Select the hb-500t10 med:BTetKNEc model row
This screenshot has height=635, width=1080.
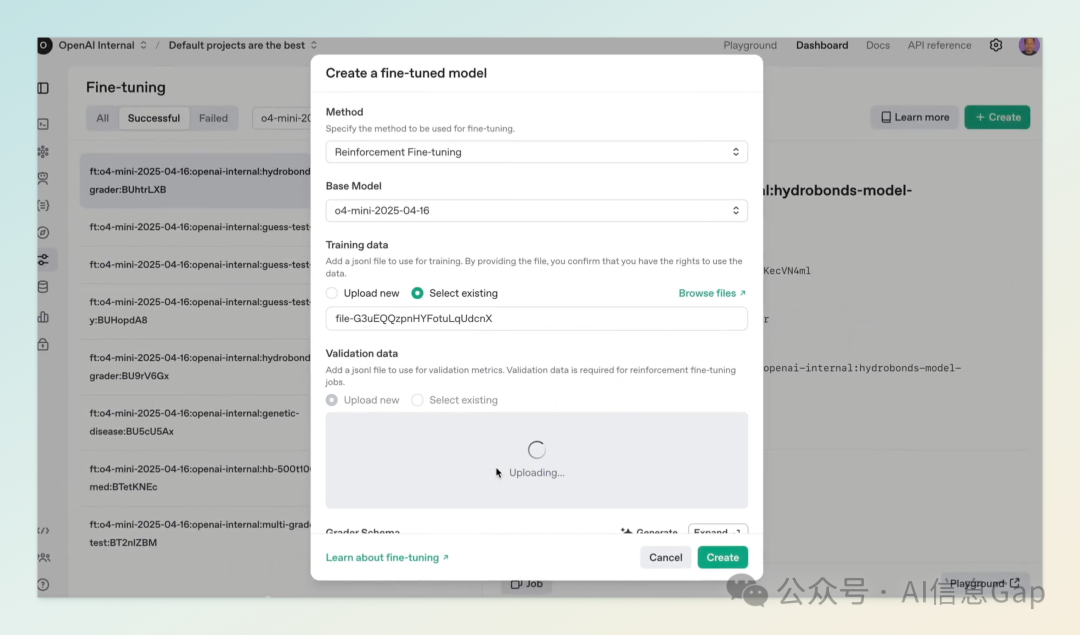196,478
